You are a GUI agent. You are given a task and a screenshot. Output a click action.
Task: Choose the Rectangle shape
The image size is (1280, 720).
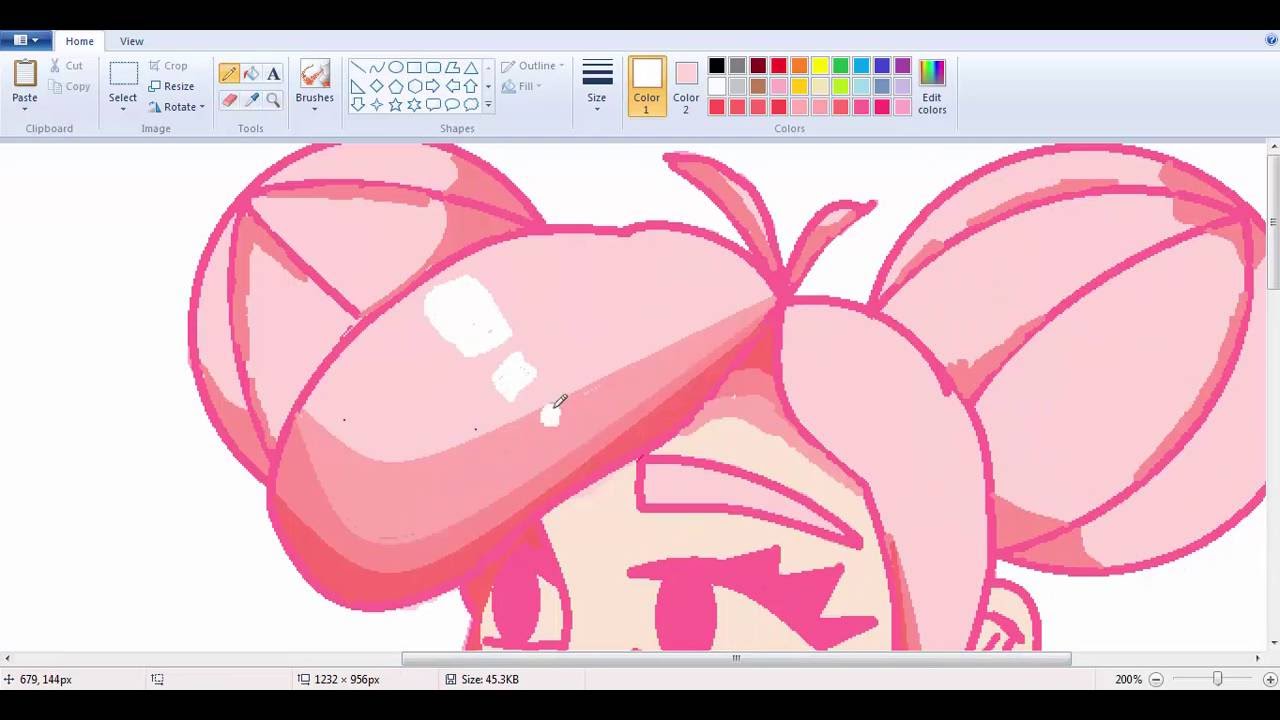(x=414, y=68)
